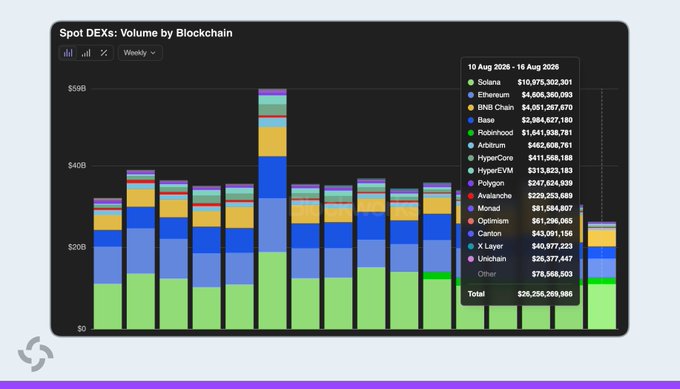Click the tooltip date range 10 Aug – 16 Aug

pos(513,67)
